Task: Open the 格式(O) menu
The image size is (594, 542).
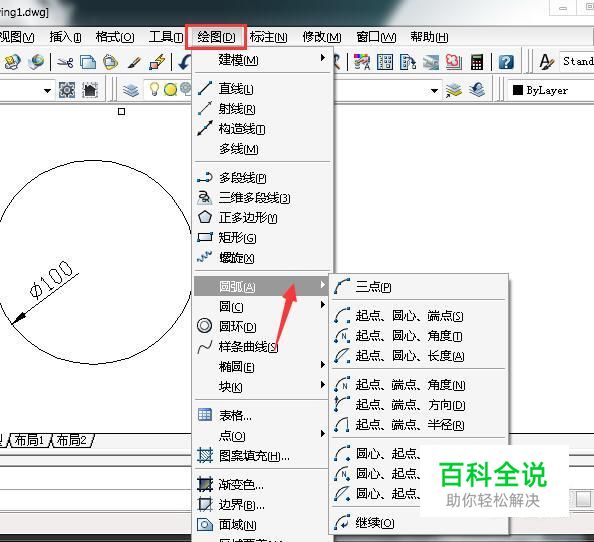Action: pyautogui.click(x=115, y=37)
